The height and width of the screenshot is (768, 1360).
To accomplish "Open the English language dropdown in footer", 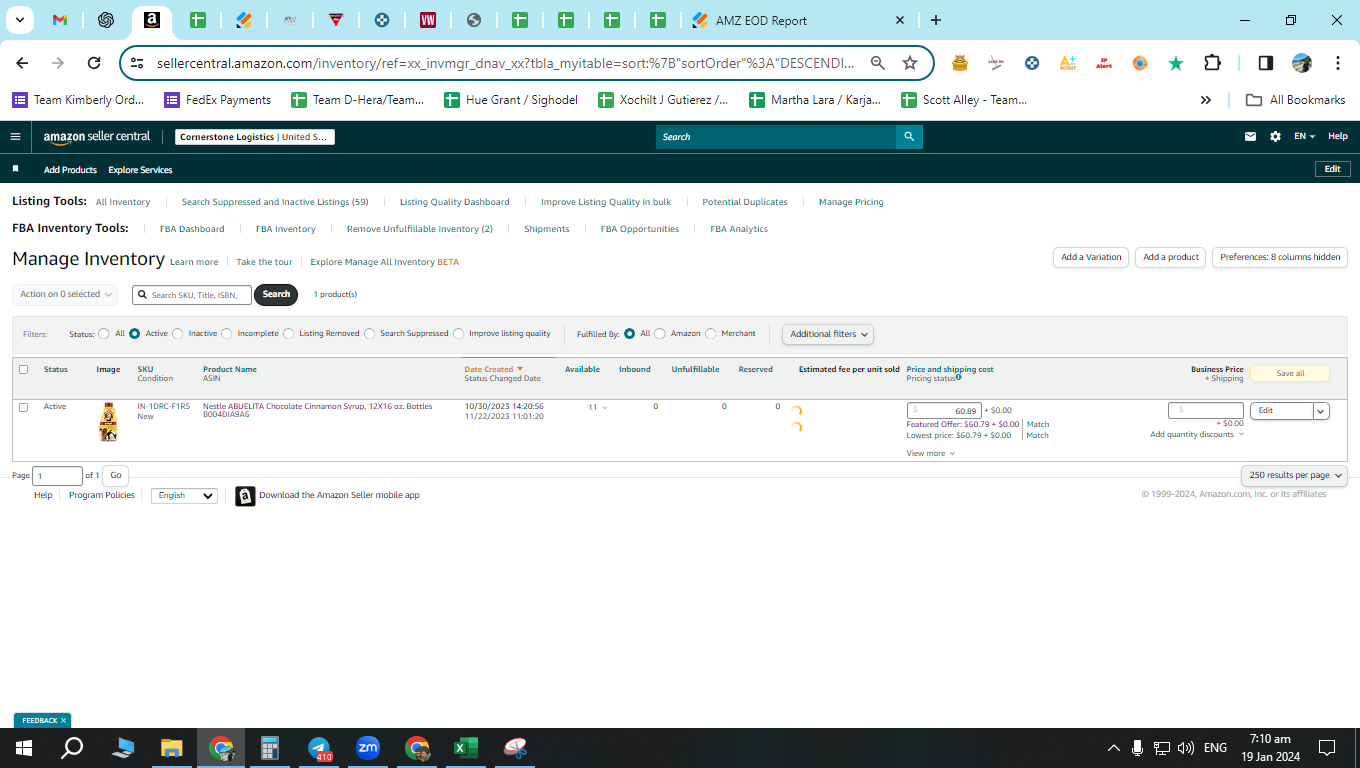I will (184, 496).
